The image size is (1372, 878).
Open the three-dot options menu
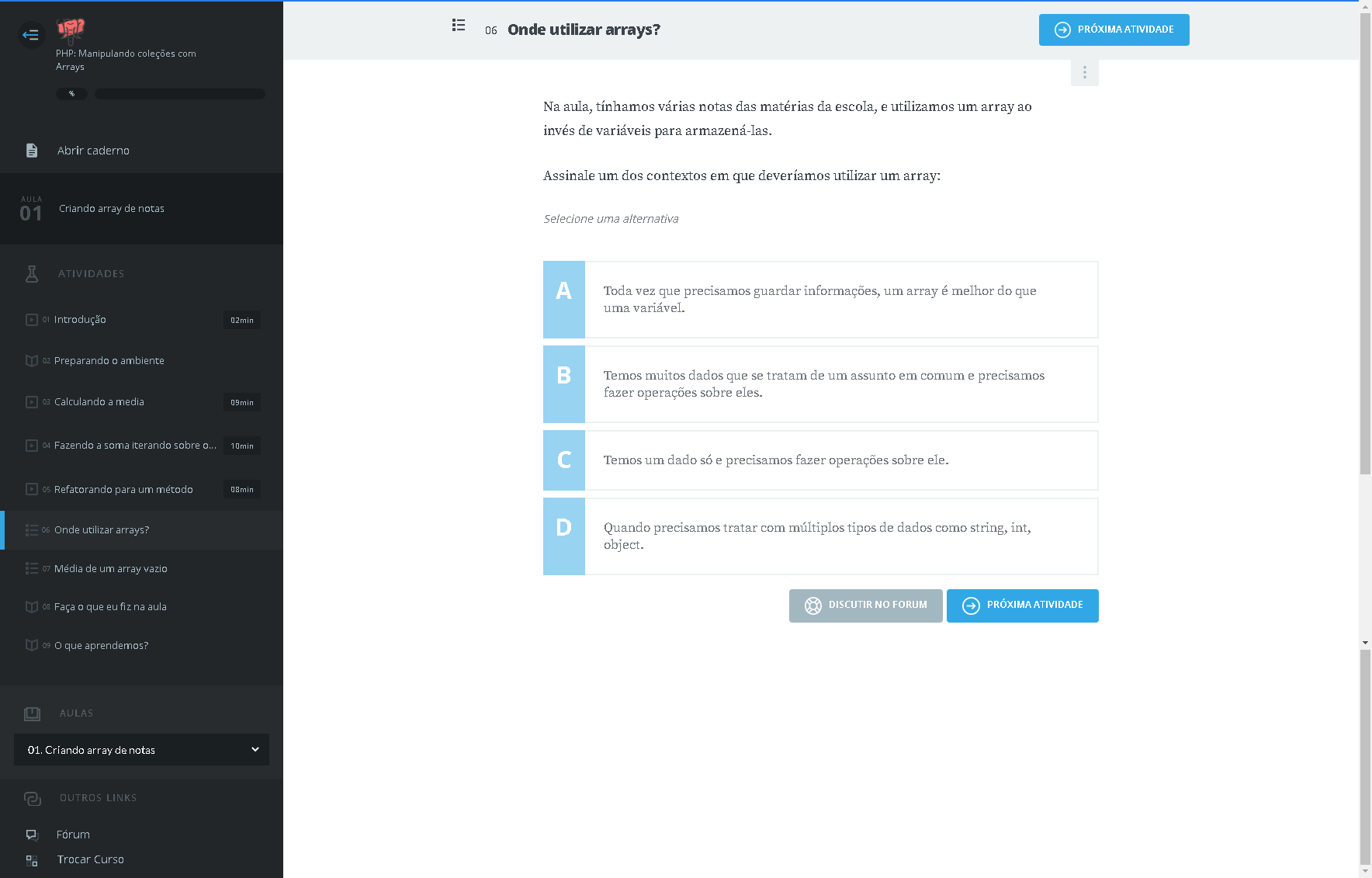coord(1084,73)
